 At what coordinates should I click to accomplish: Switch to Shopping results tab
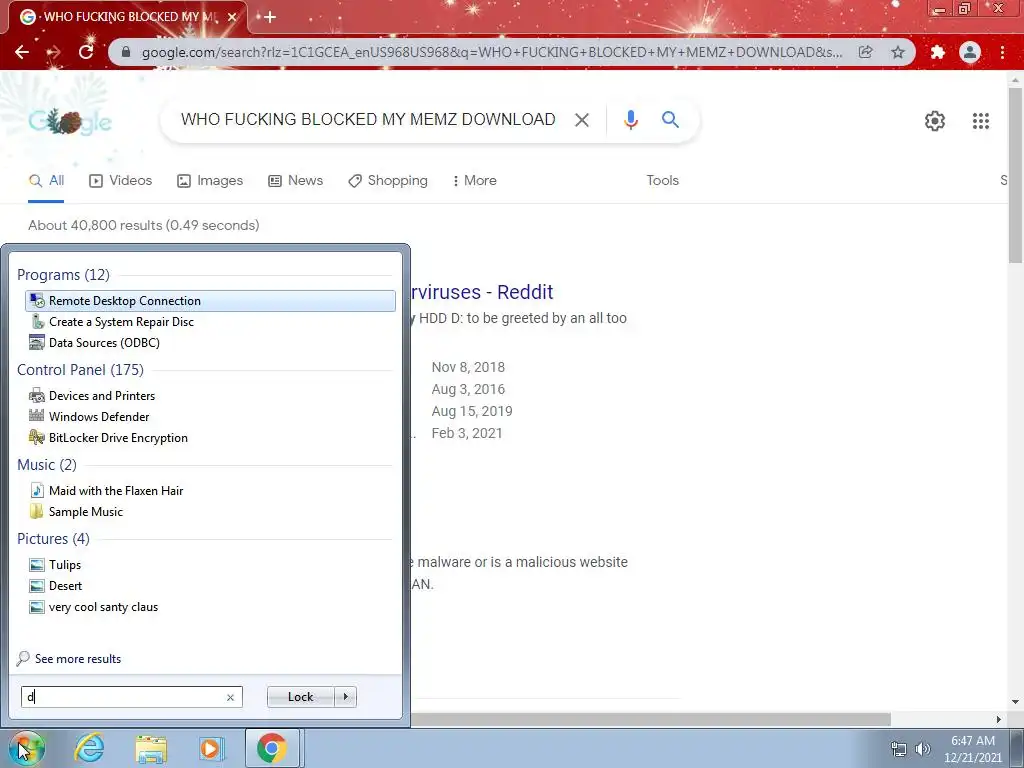pos(388,181)
